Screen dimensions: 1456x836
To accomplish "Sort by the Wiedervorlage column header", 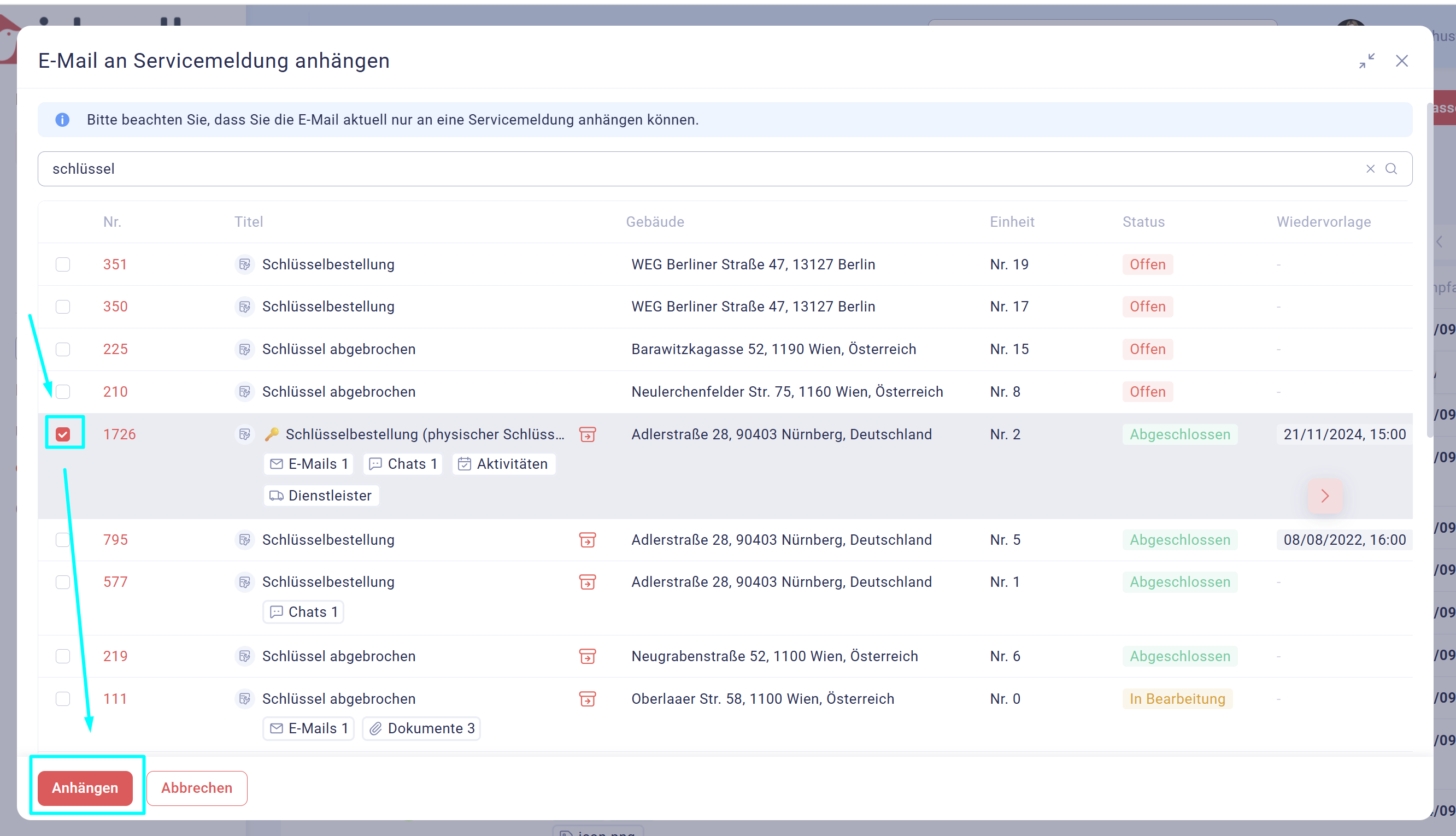I will tap(1324, 222).
